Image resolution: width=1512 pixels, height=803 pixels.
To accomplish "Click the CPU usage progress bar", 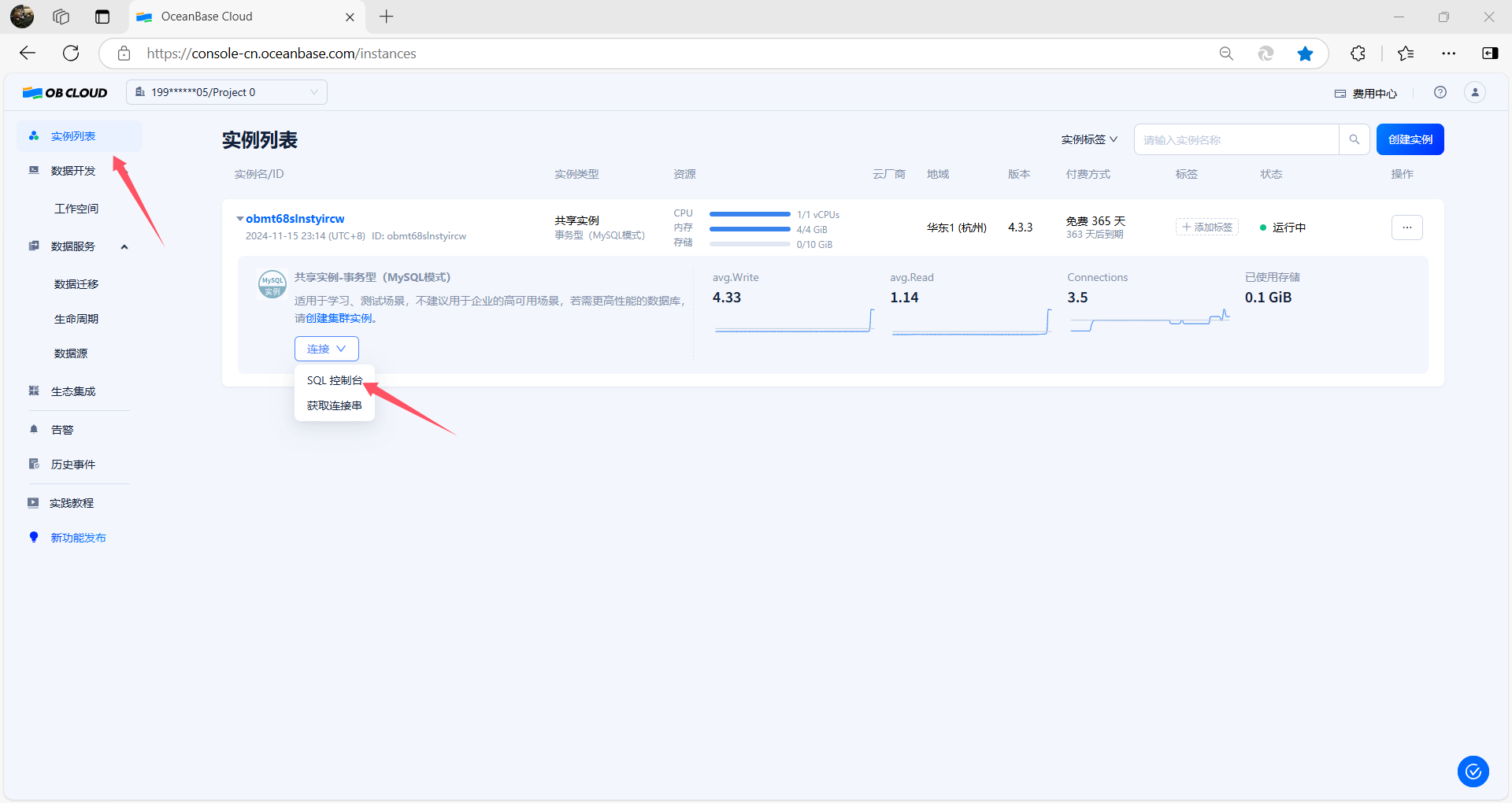I will point(750,214).
